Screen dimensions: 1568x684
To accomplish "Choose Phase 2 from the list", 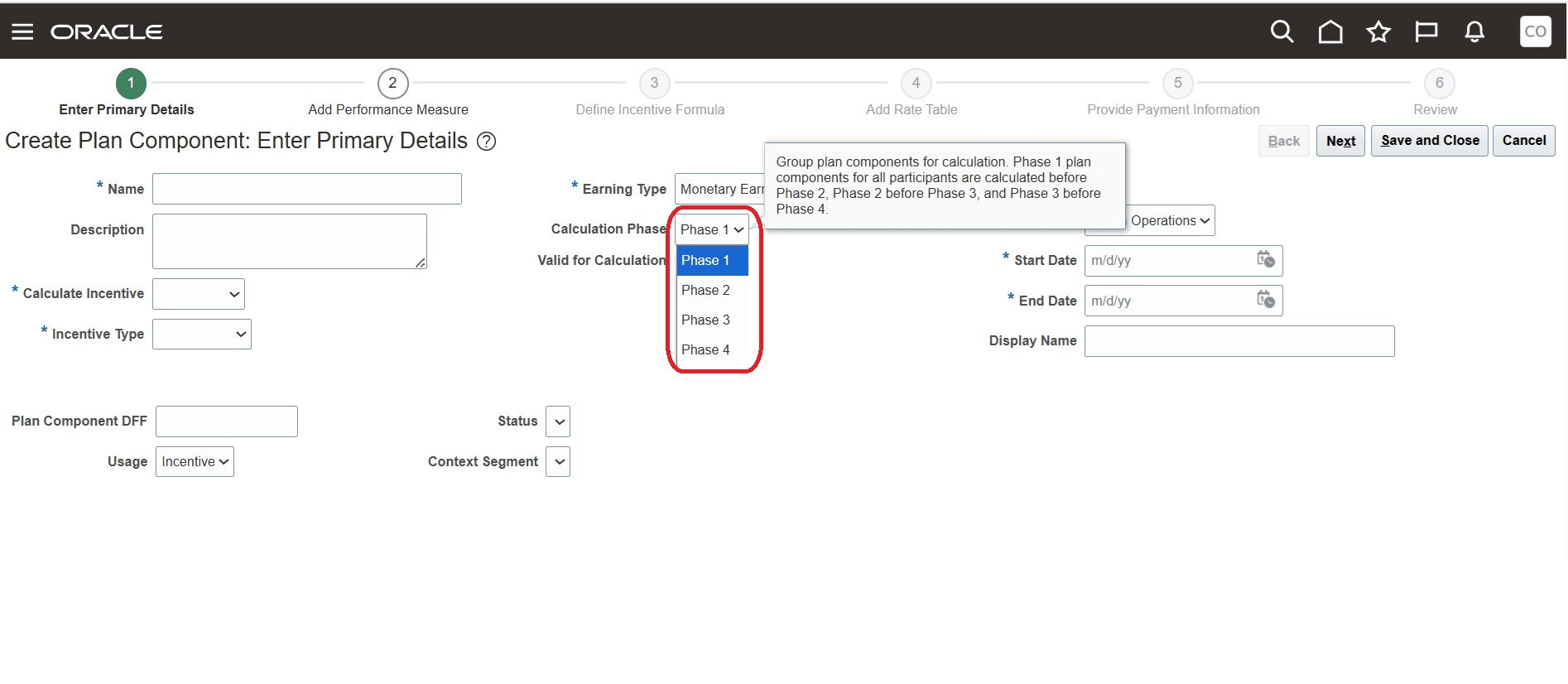I will coord(712,290).
